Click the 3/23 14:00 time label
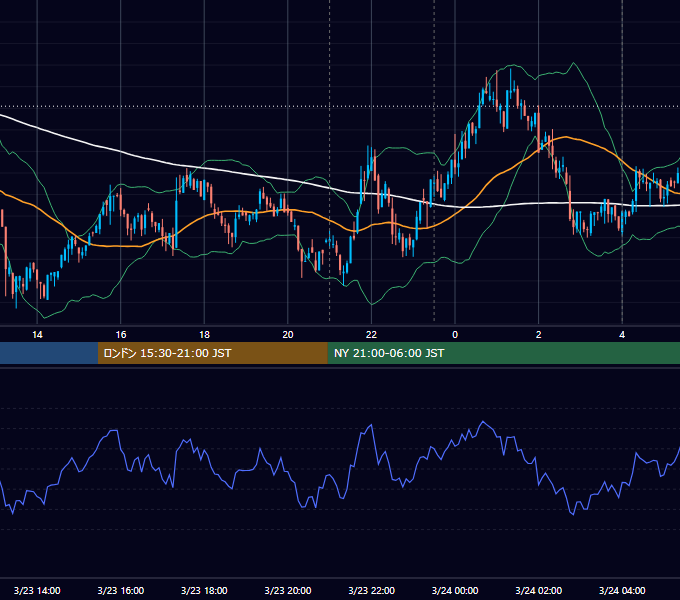 [x=37, y=590]
